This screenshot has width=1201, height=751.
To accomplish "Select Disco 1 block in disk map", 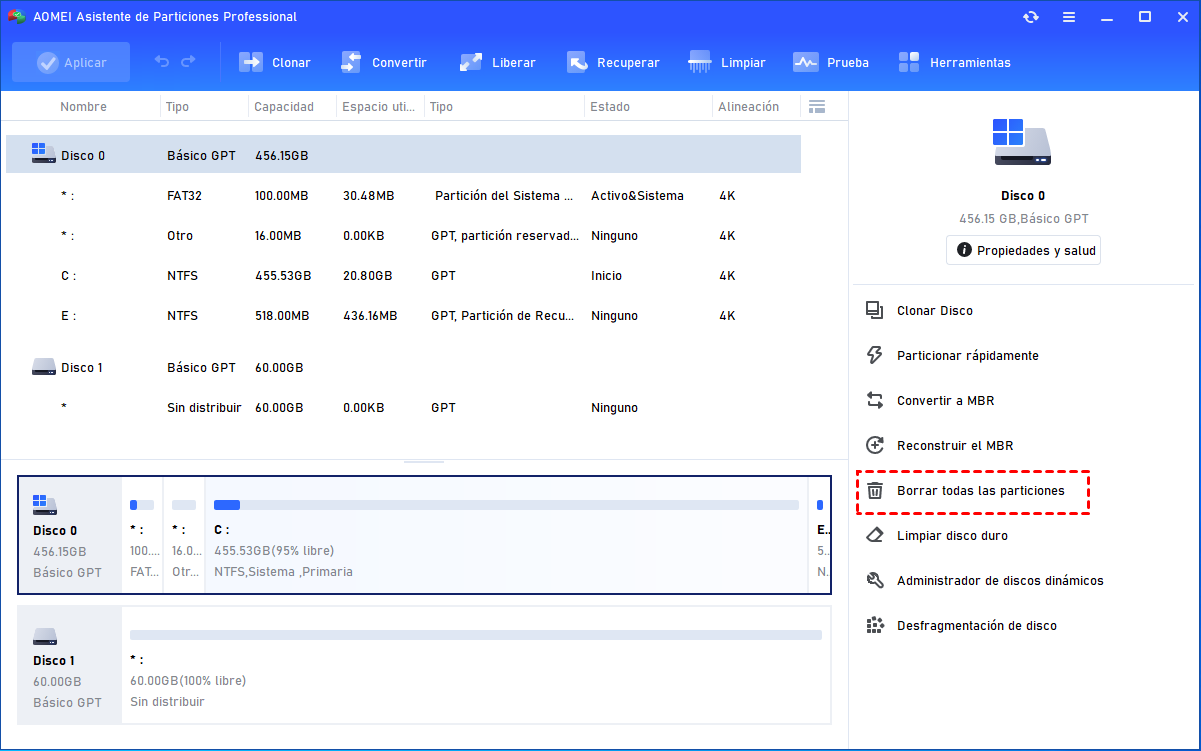I will (70, 665).
